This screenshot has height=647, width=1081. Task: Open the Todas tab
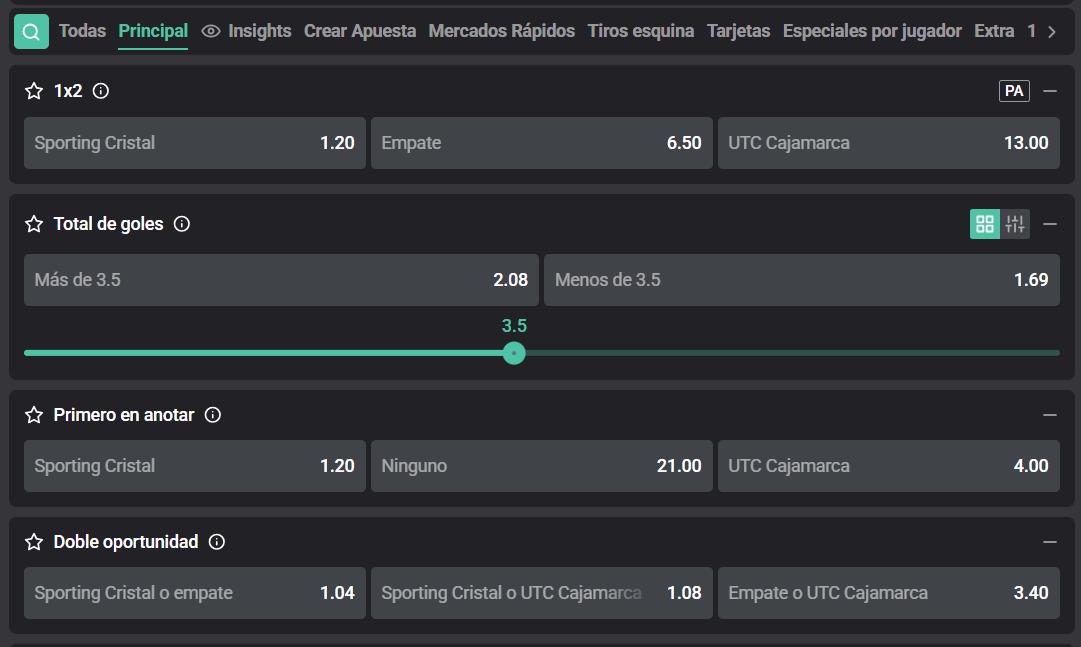point(82,31)
